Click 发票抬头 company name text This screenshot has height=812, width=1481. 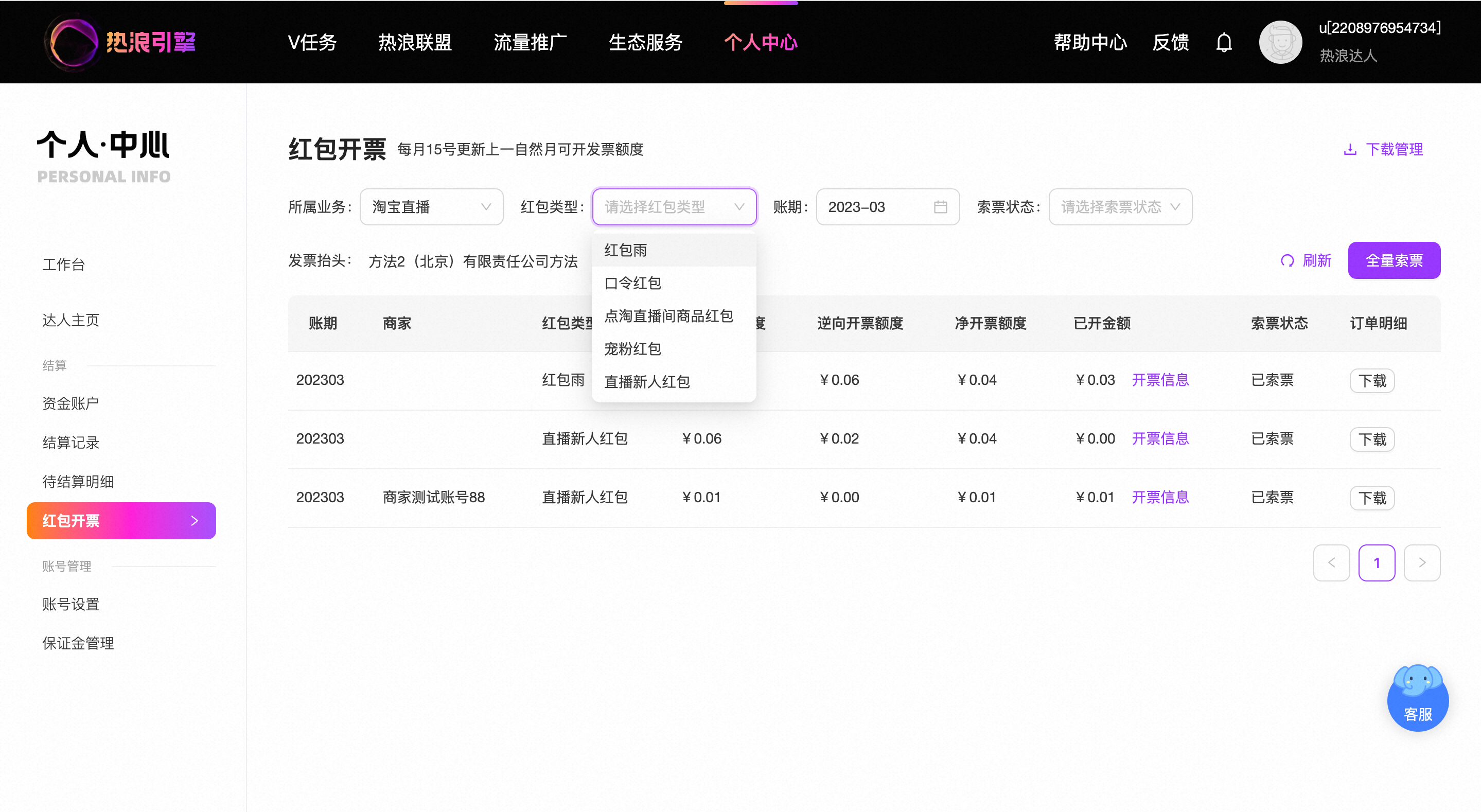473,261
